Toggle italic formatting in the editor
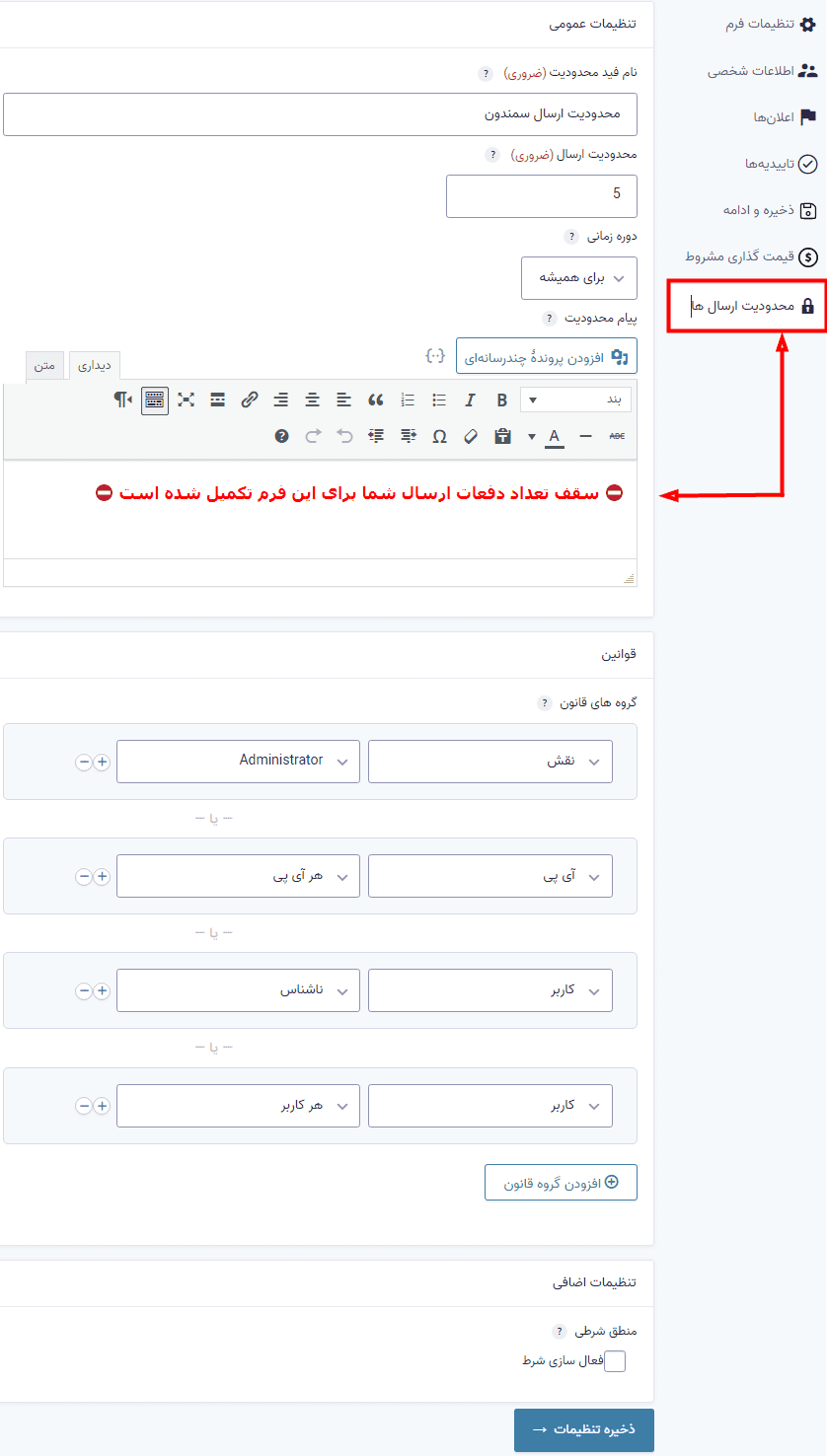Screen dimensions: 827x1456 471,400
